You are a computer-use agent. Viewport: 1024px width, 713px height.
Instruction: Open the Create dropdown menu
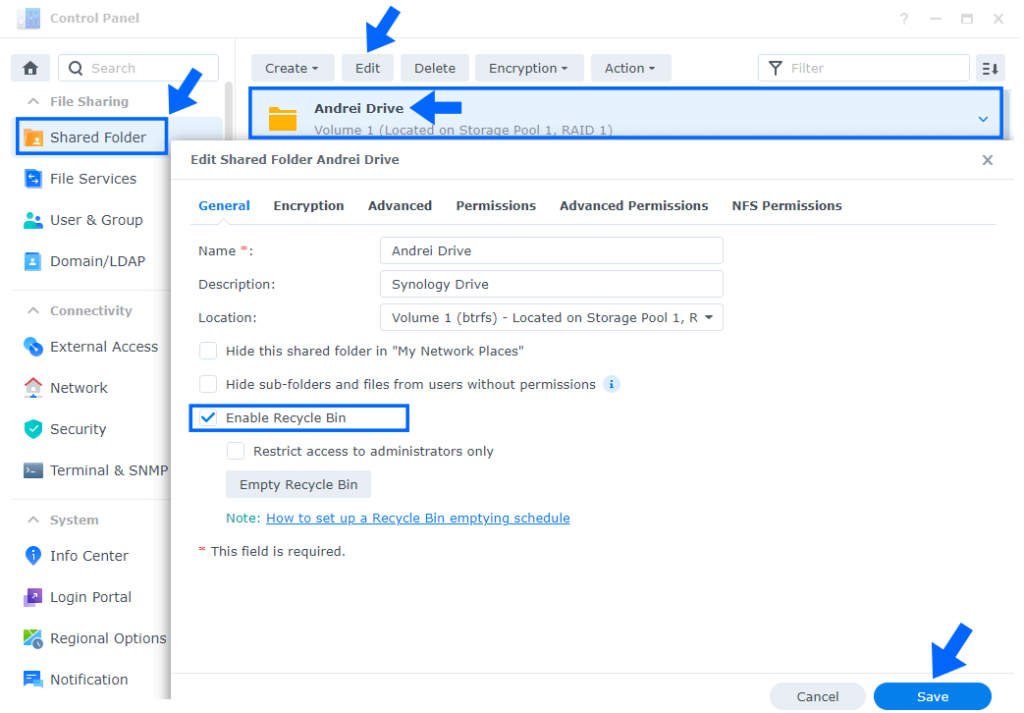(292, 67)
